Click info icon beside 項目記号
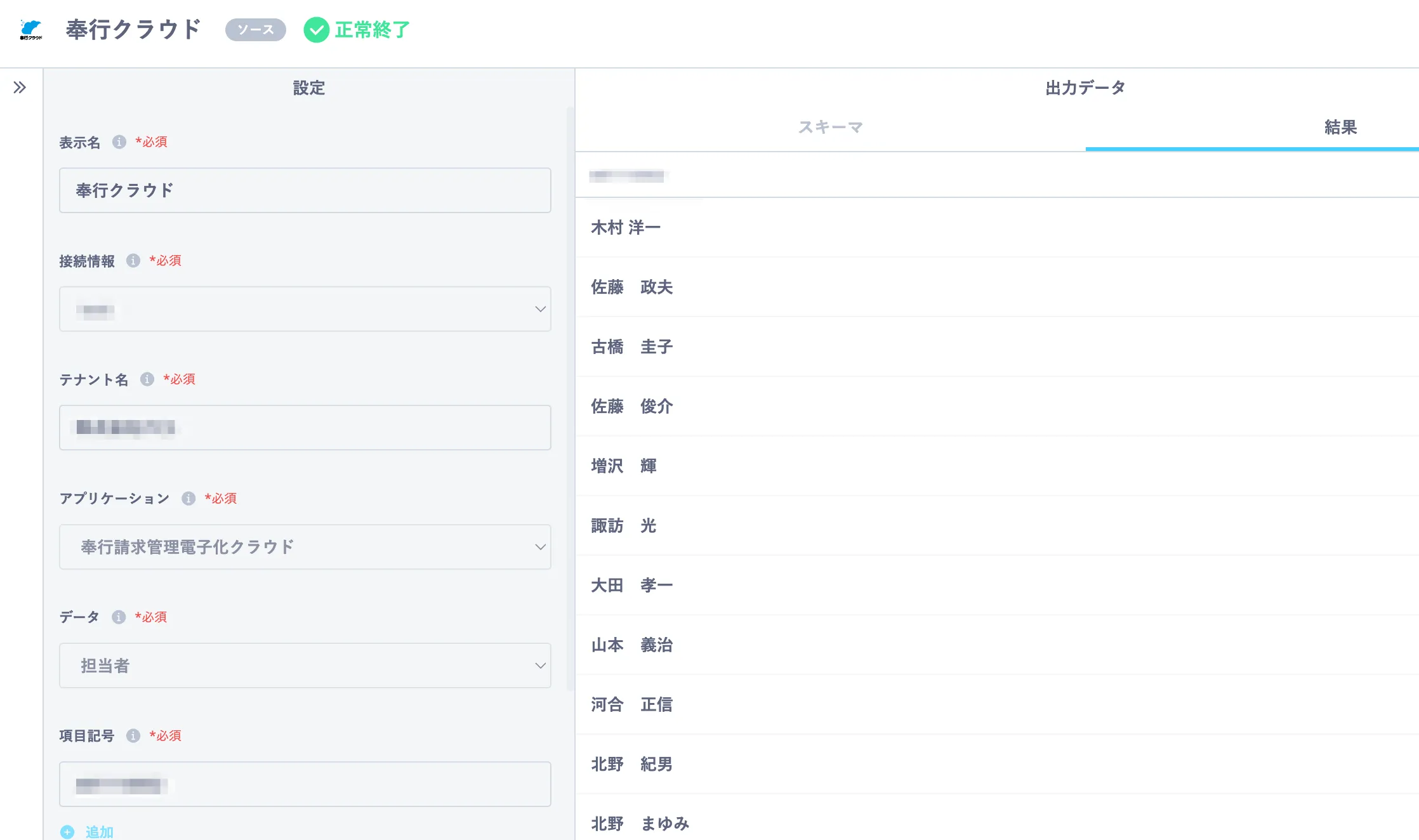This screenshot has width=1419, height=840. click(x=133, y=736)
